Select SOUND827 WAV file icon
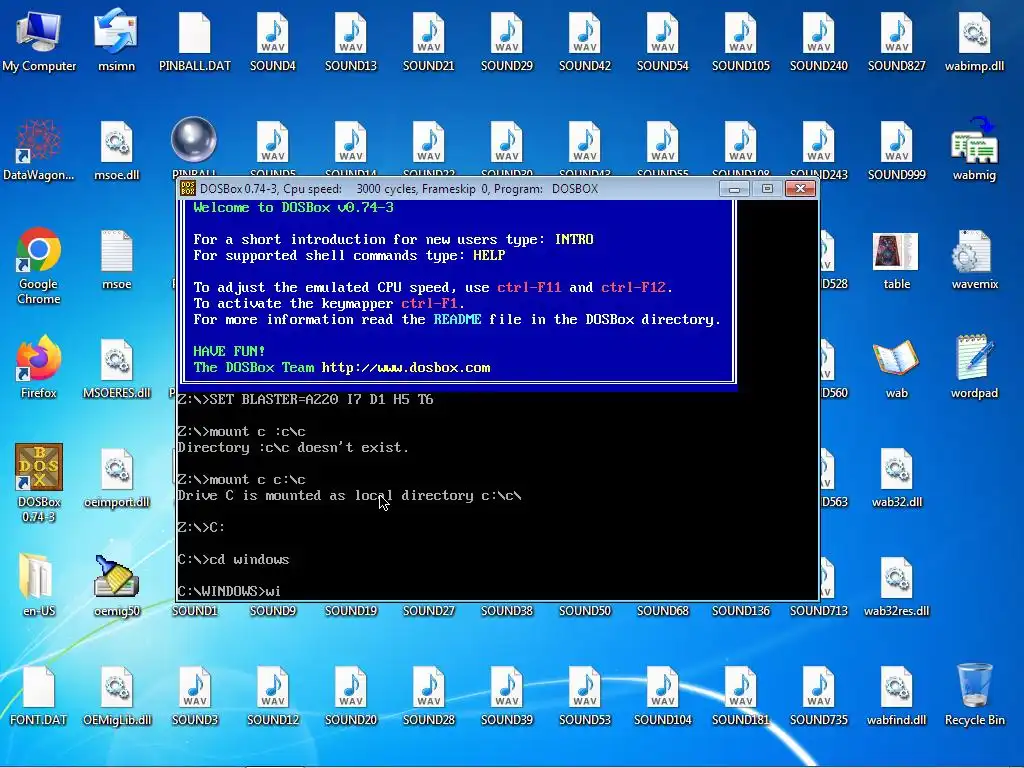Viewport: 1024px width, 768px height. click(897, 34)
